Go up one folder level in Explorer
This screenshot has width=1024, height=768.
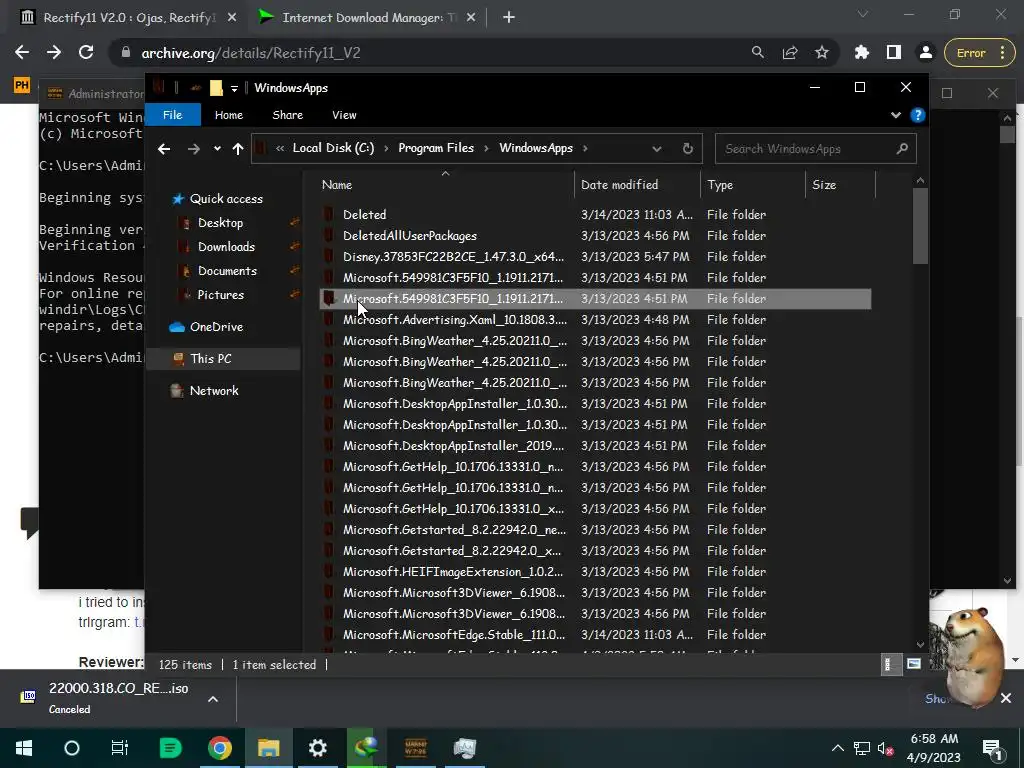pyautogui.click(x=238, y=149)
